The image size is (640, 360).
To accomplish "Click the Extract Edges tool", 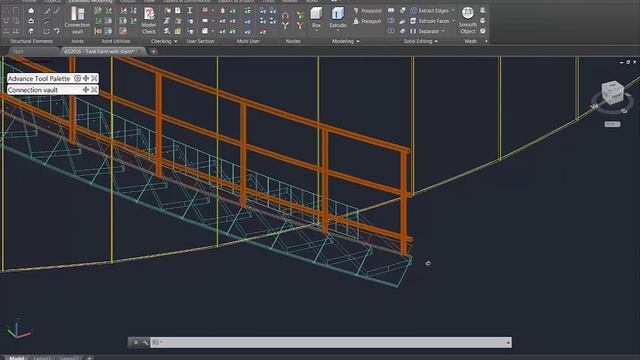I will click(429, 11).
